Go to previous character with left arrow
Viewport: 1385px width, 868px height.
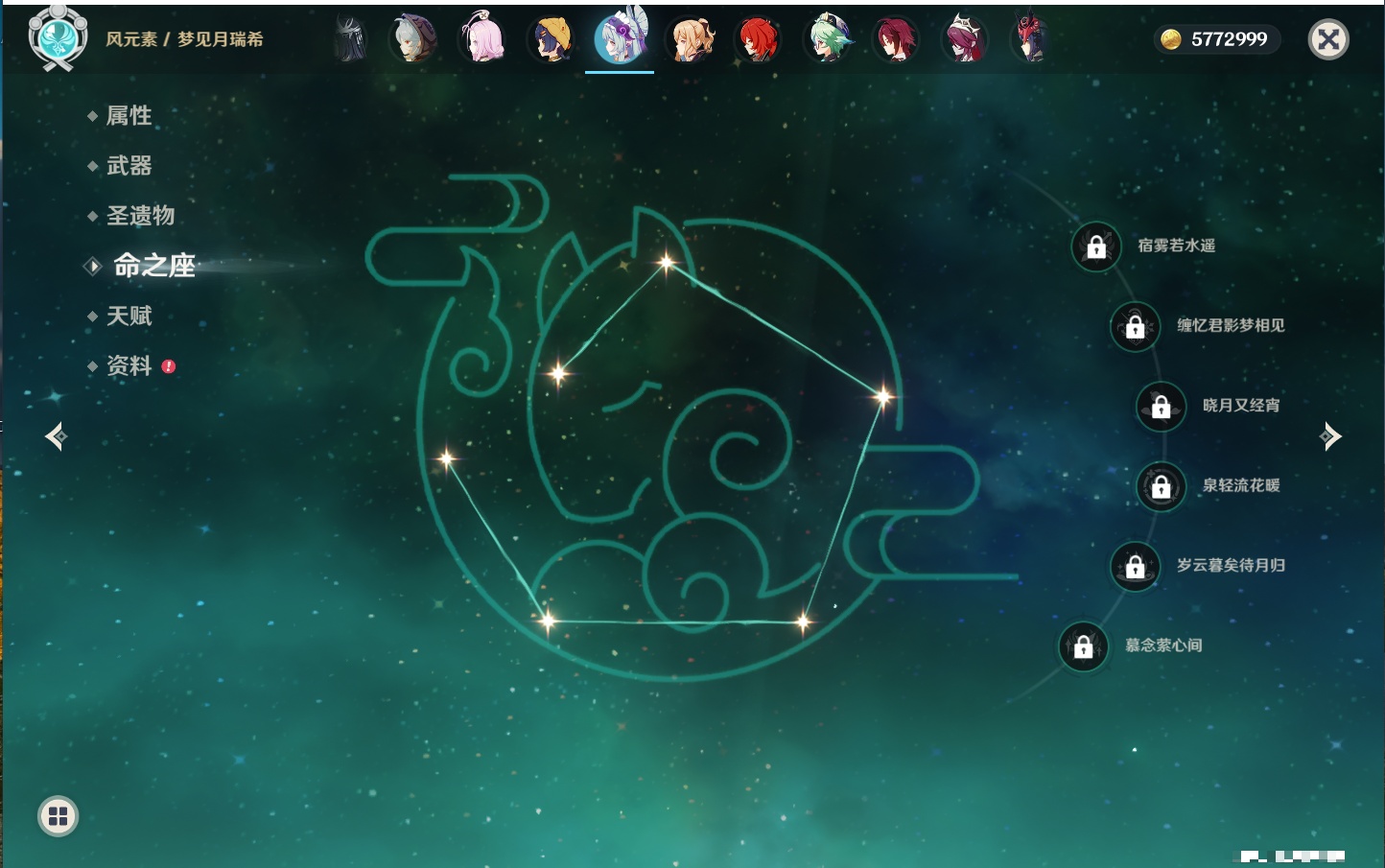click(56, 436)
